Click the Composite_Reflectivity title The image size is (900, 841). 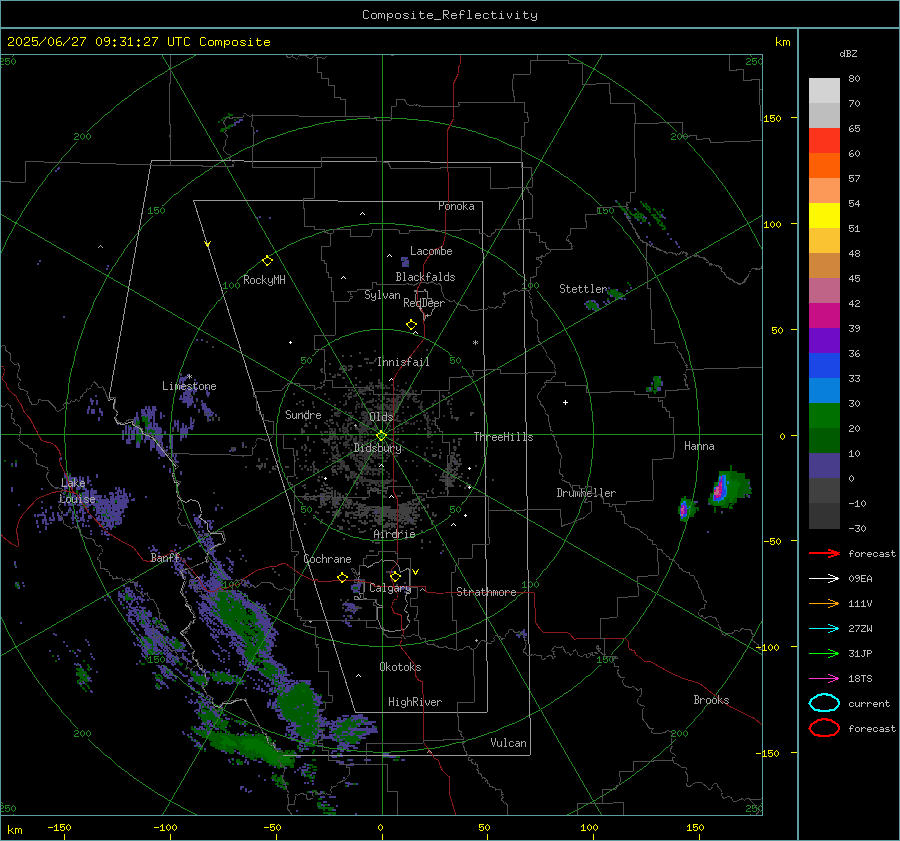tap(449, 15)
